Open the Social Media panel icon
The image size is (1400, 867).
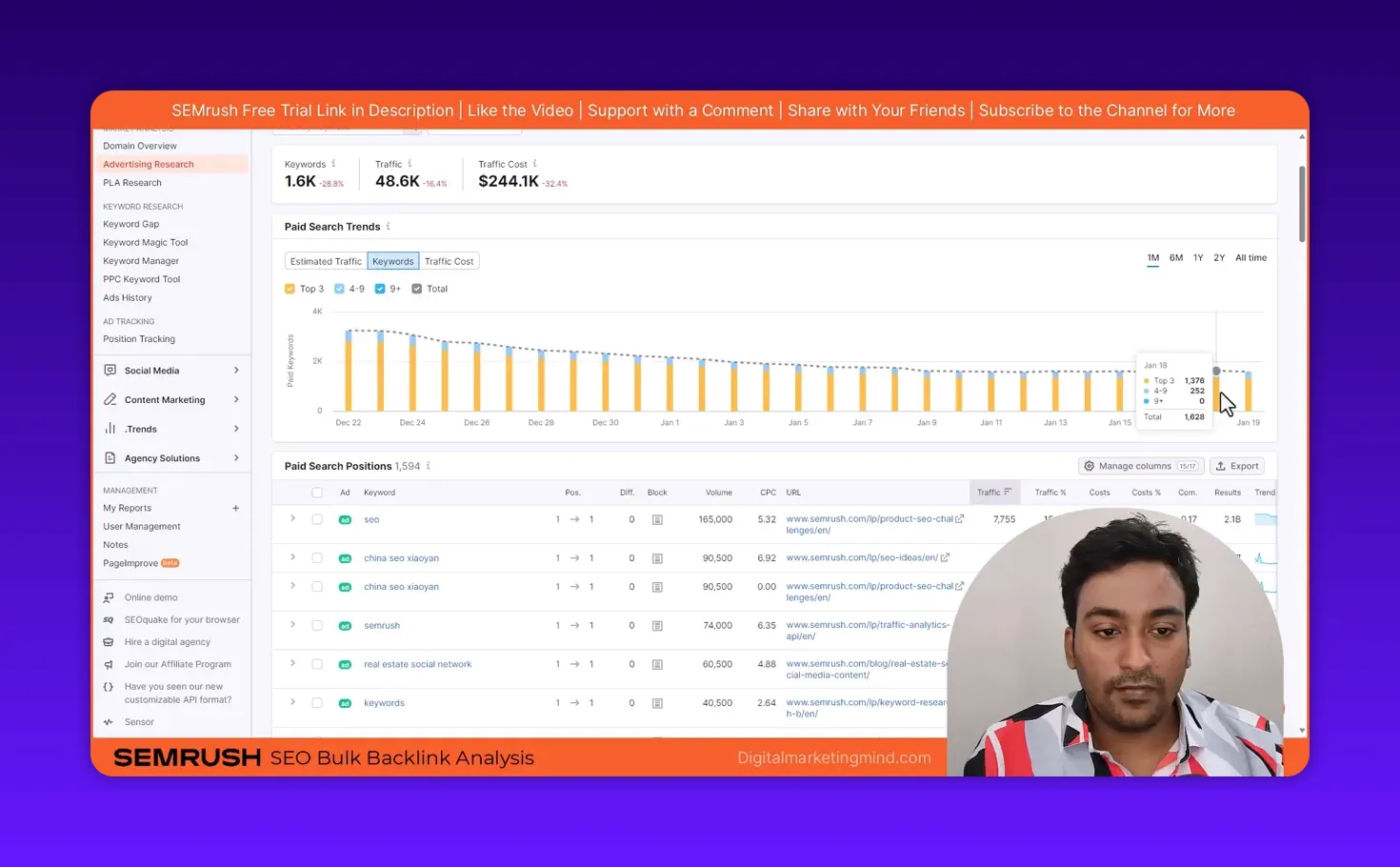pos(112,370)
